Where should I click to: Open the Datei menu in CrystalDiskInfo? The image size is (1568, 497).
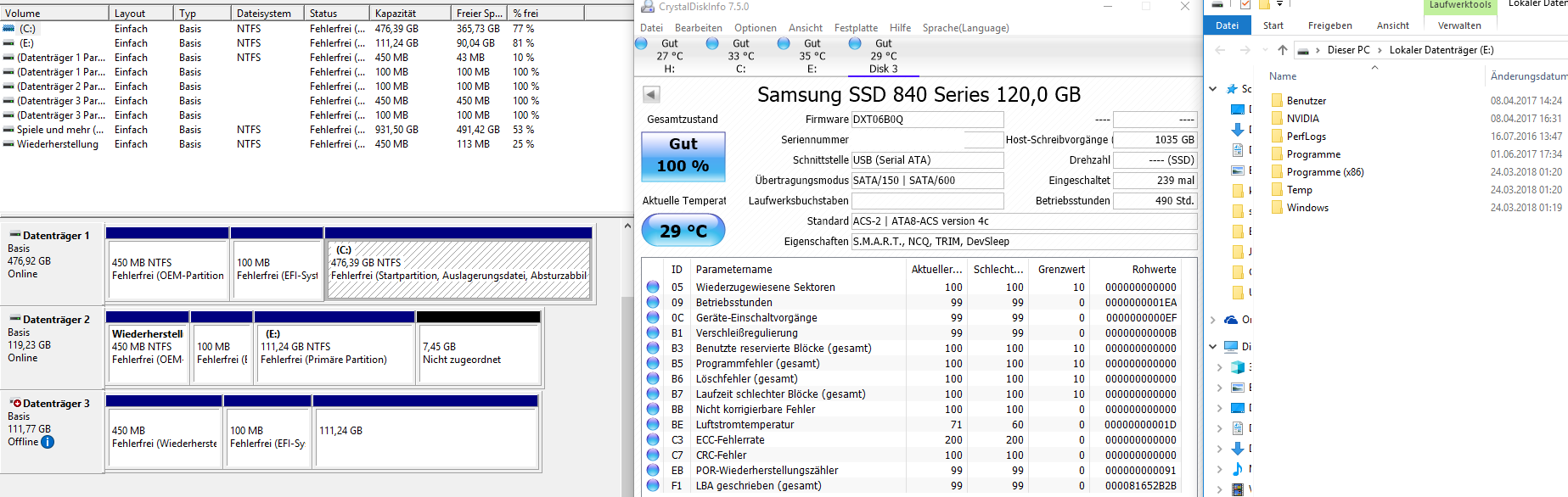coord(651,28)
